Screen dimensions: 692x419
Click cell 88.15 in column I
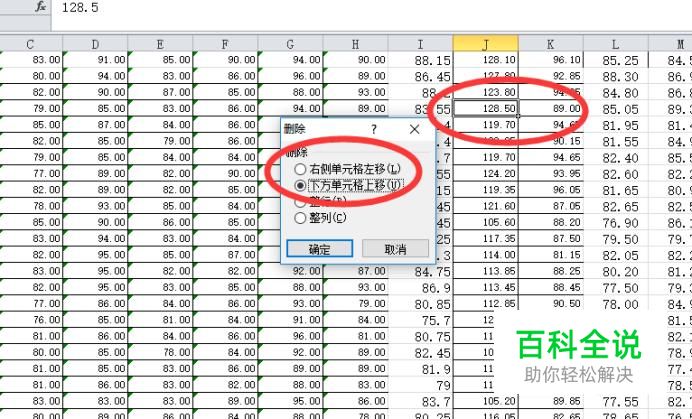[x=421, y=60]
